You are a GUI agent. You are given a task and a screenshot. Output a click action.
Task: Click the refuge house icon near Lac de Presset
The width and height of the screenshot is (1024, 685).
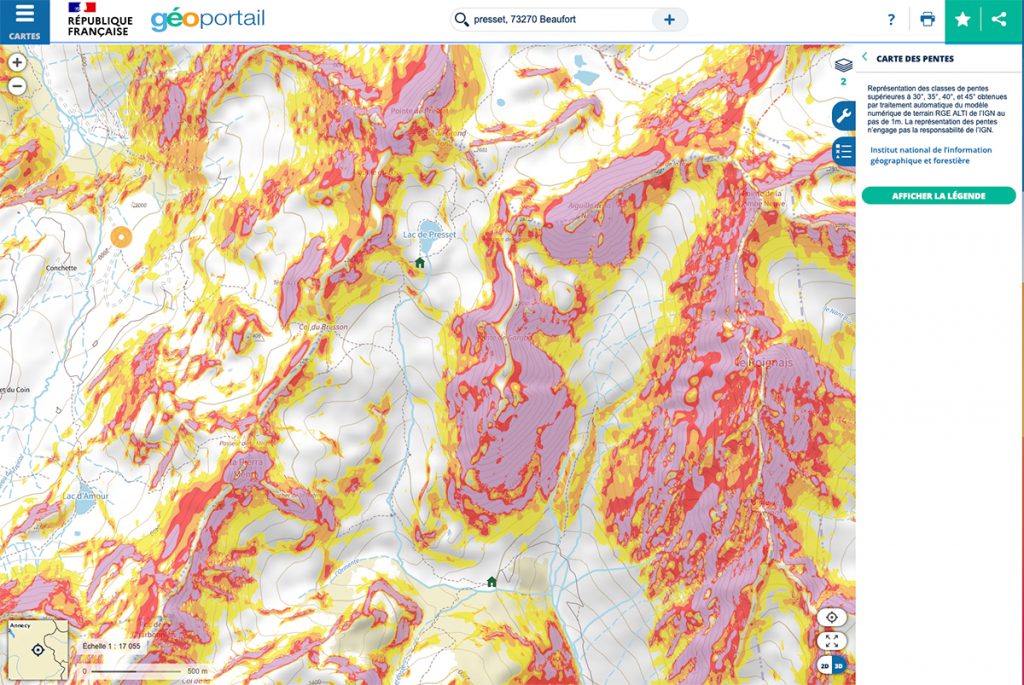coord(420,263)
